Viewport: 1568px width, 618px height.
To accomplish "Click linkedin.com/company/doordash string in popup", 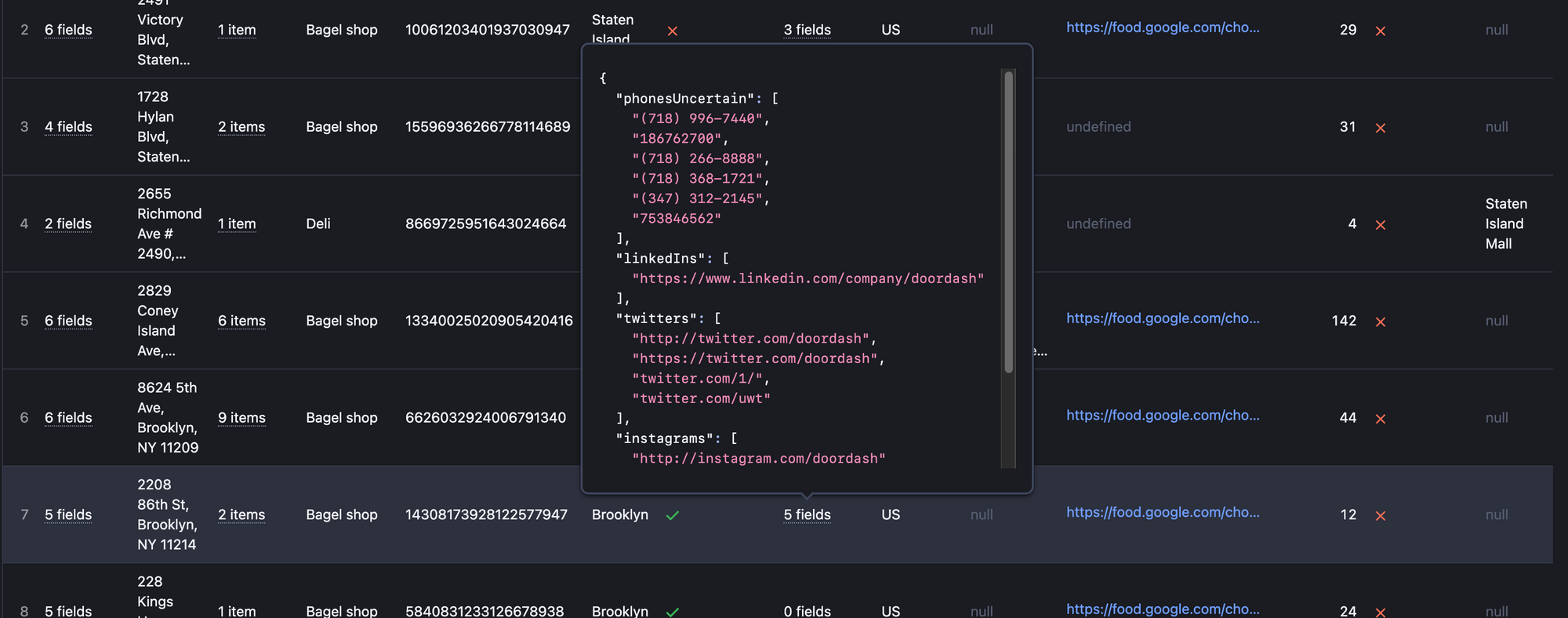I will pyautogui.click(x=808, y=278).
